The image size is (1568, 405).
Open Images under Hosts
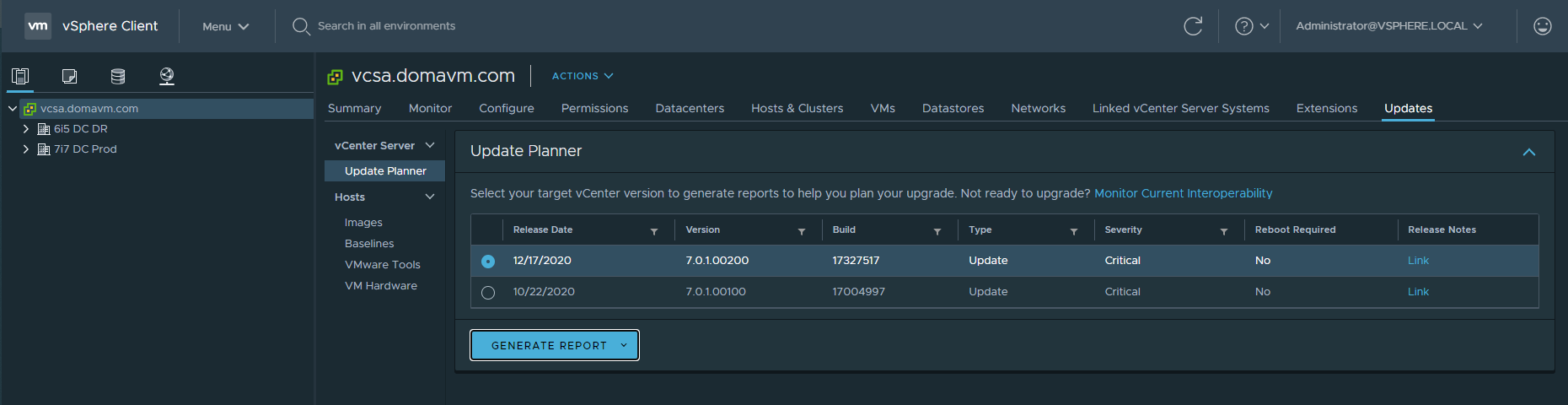363,223
